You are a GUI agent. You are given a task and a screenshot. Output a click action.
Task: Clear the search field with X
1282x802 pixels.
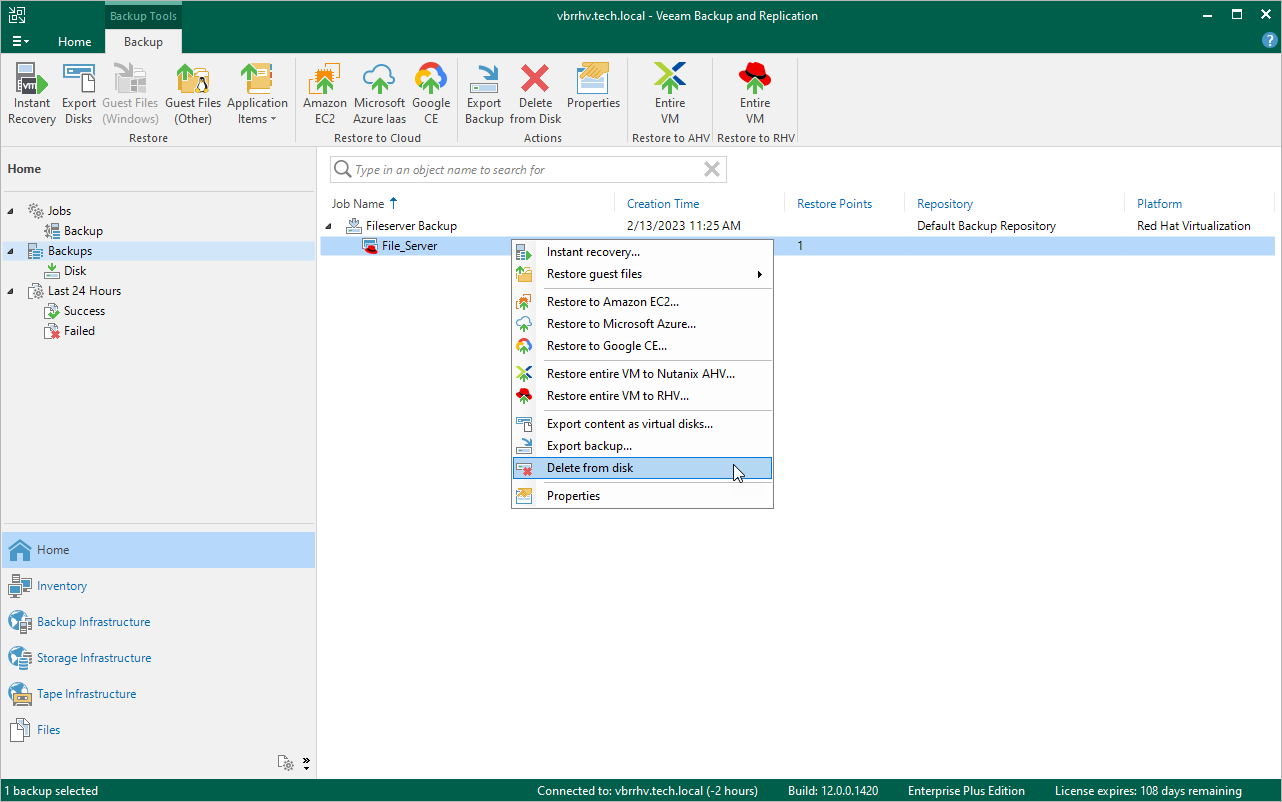[x=712, y=170]
